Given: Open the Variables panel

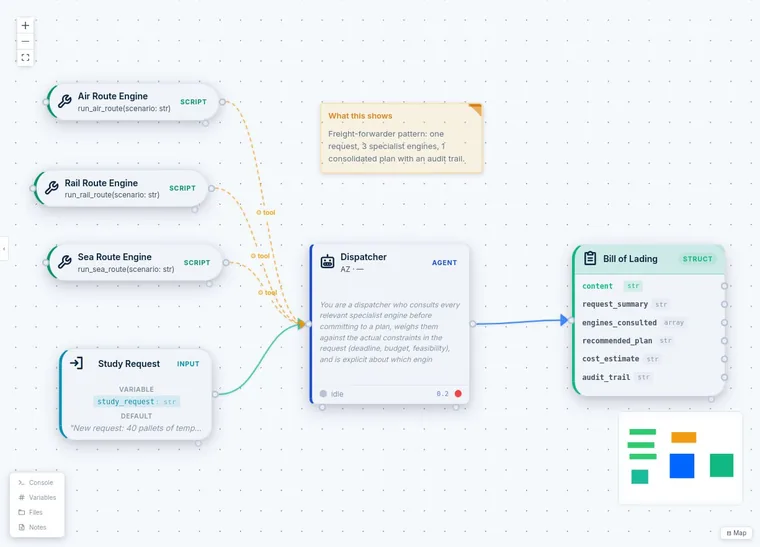Looking at the screenshot, I should click(37, 497).
